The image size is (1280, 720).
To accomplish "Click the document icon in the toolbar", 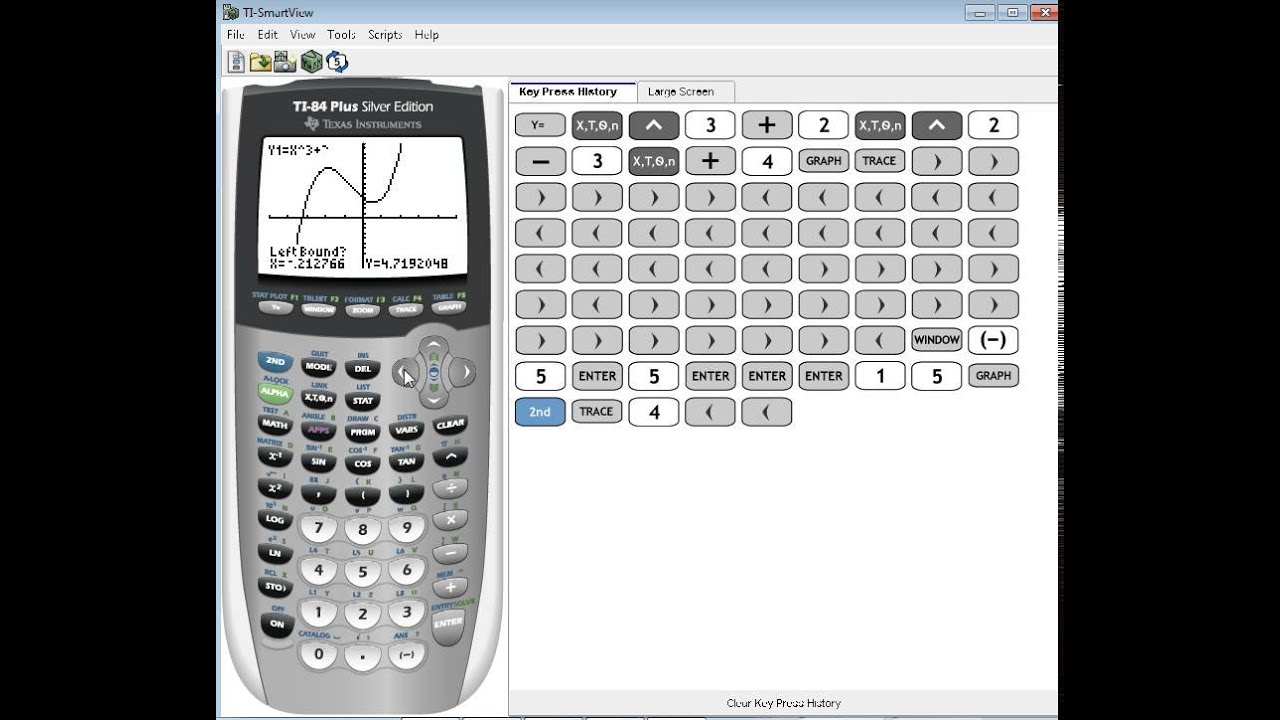I will (x=236, y=62).
